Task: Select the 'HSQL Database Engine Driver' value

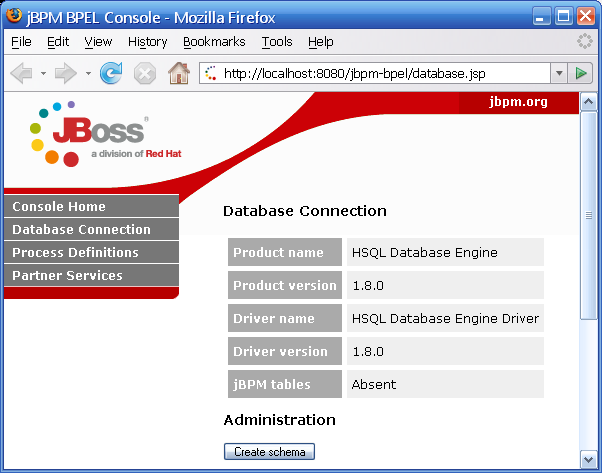Action: pos(445,318)
